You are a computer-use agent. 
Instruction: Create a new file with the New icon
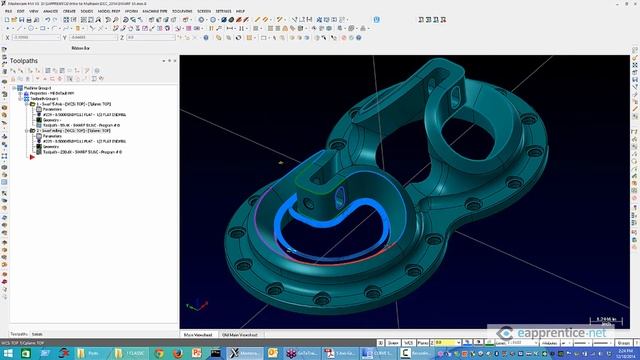[x=7, y=20]
